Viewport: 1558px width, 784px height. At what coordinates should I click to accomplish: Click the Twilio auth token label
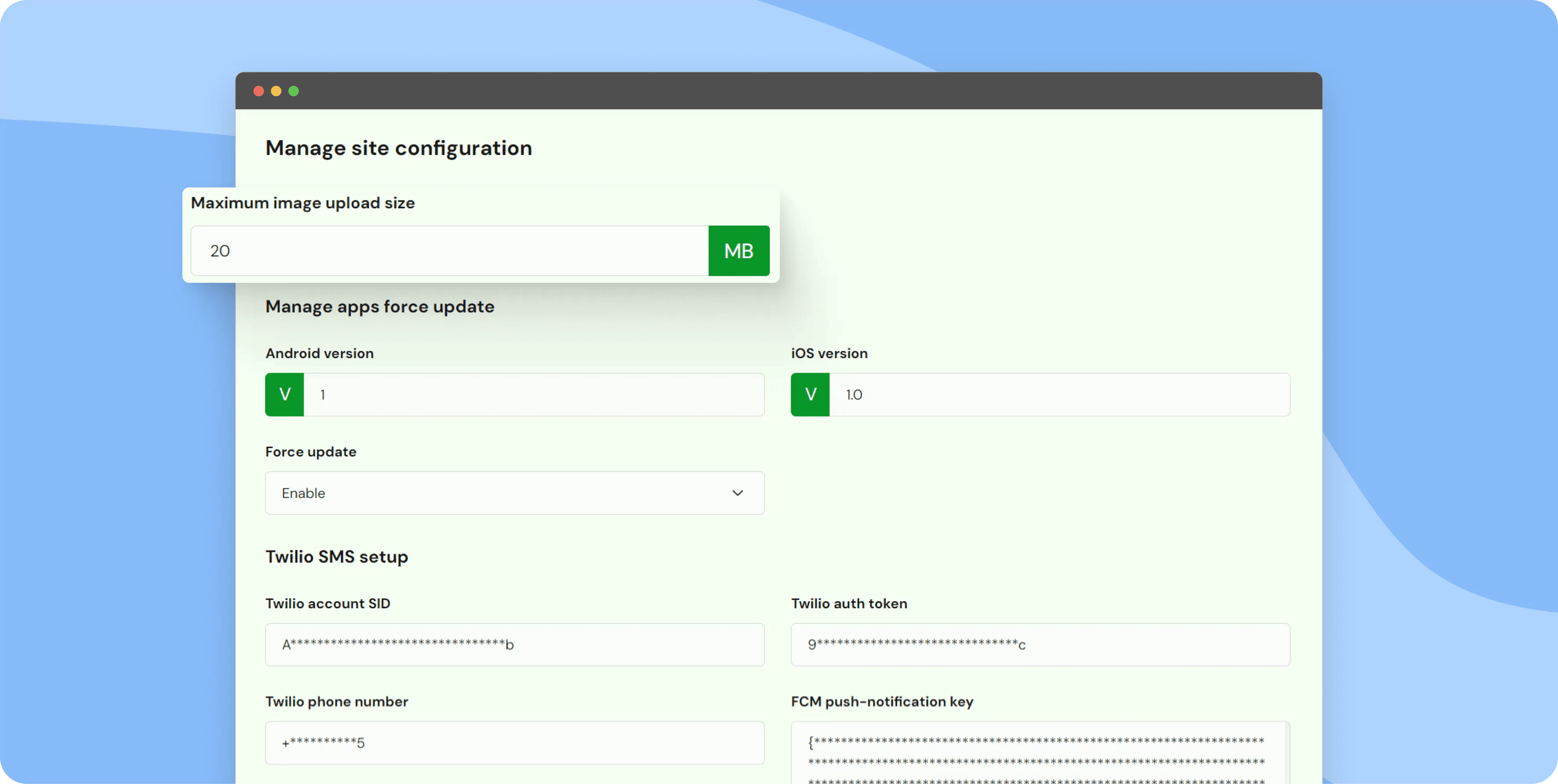pyautogui.click(x=849, y=604)
